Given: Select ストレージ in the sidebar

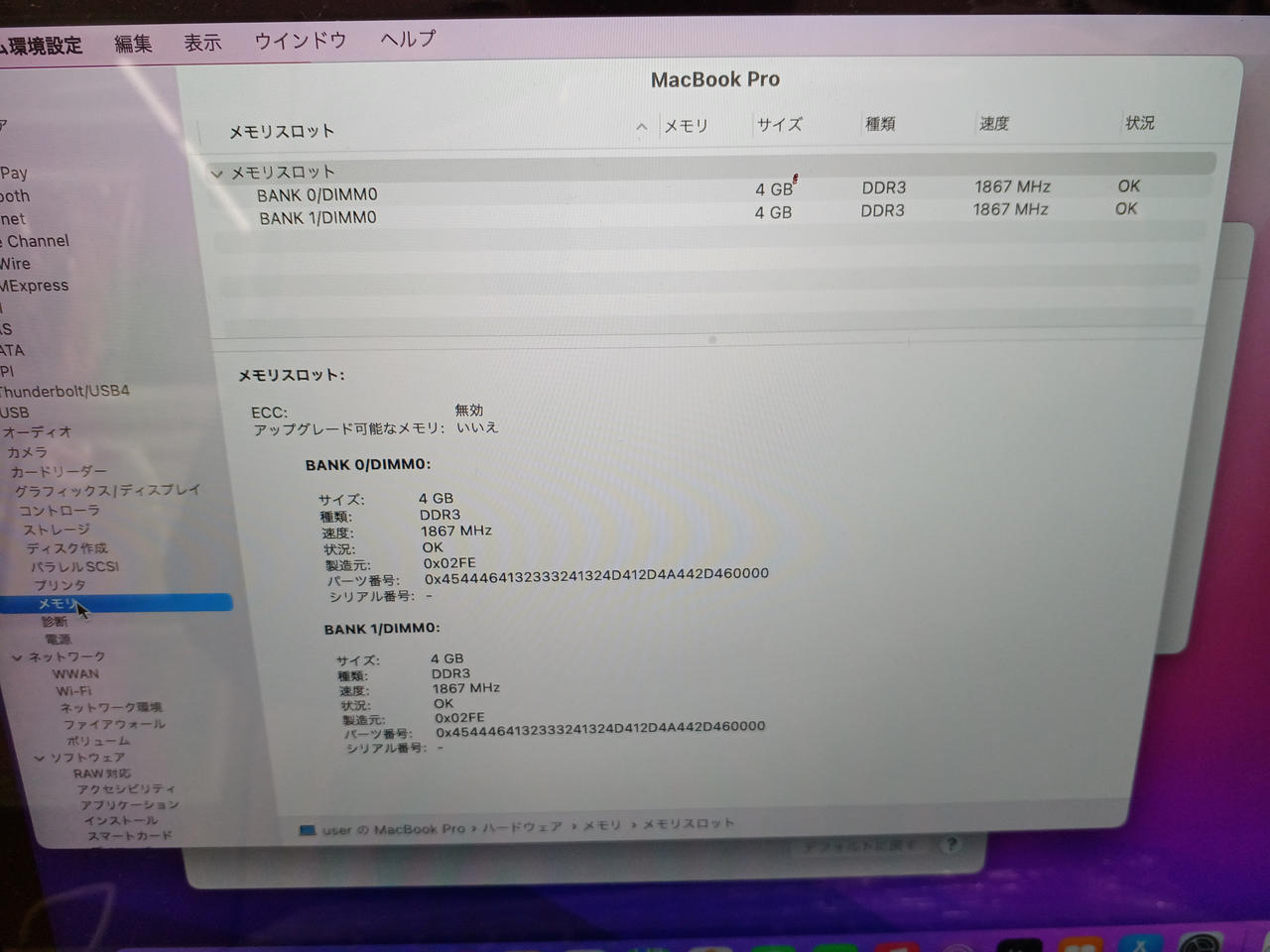Looking at the screenshot, I should [57, 530].
